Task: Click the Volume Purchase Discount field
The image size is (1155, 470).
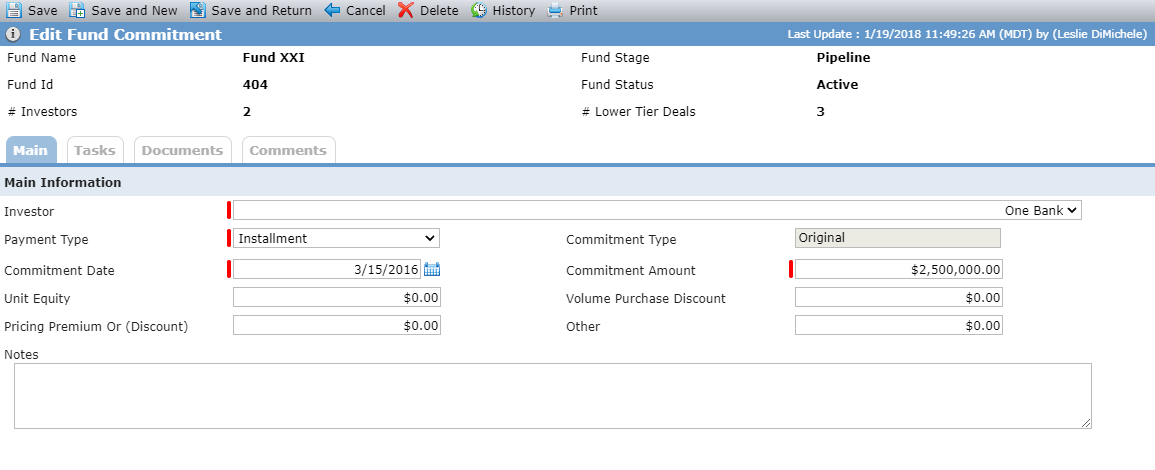Action: pyautogui.click(x=899, y=298)
